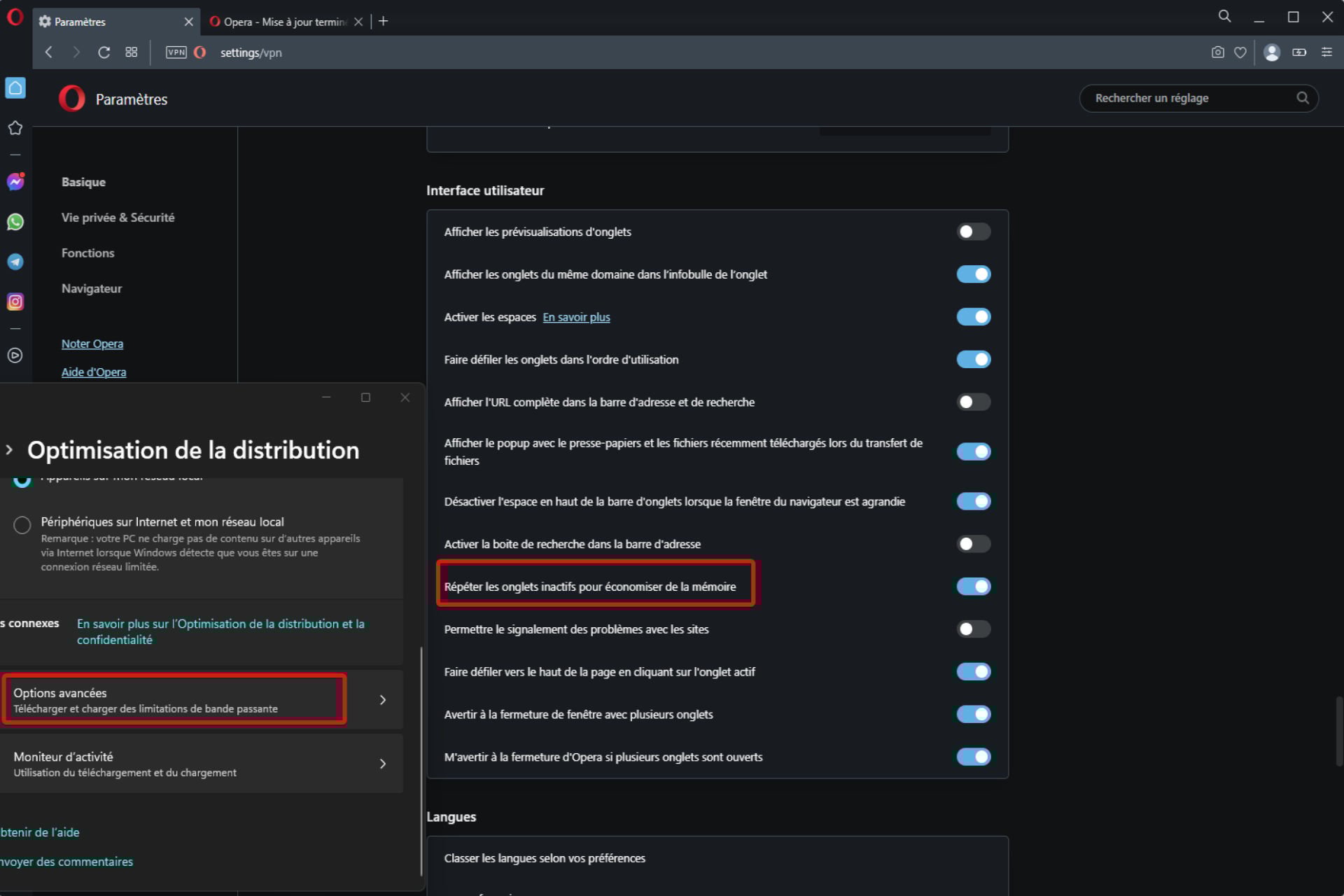Click the VPN badge in address bar
This screenshot has width=1344, height=896.
point(176,52)
